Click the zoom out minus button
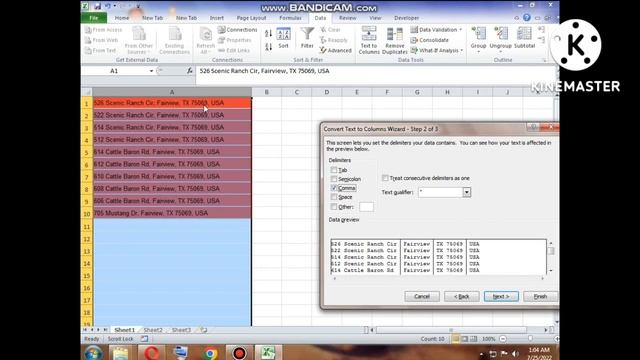 [x=503, y=339]
